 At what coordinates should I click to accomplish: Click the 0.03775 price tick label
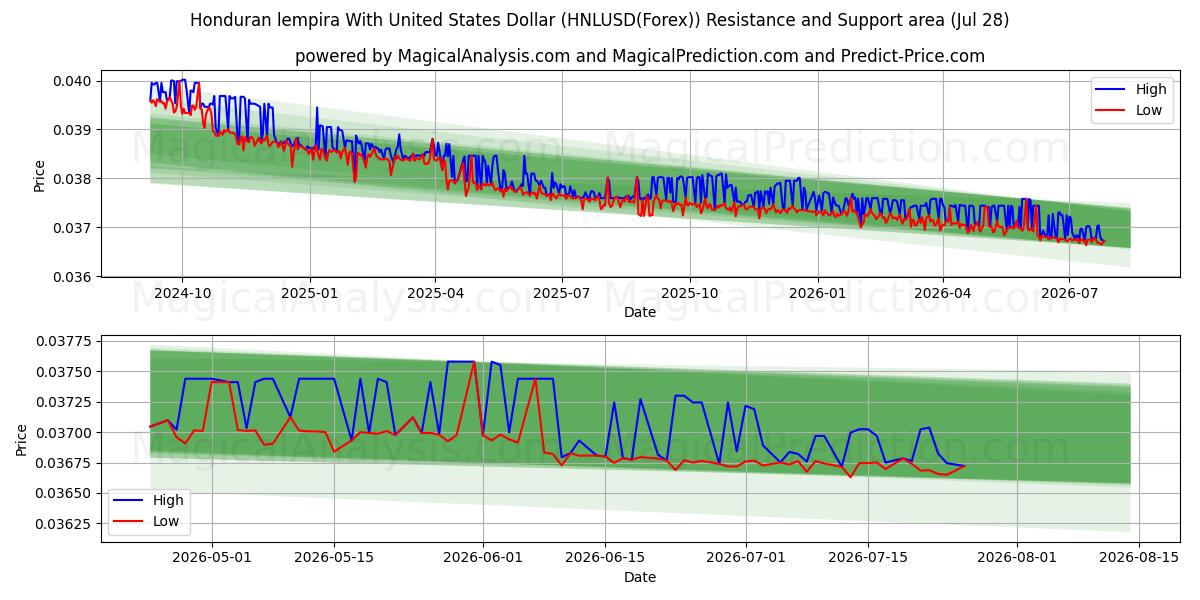coord(65,342)
